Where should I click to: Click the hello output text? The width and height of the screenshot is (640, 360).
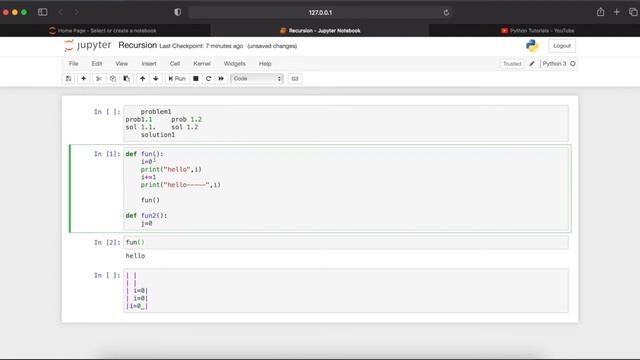coord(135,256)
